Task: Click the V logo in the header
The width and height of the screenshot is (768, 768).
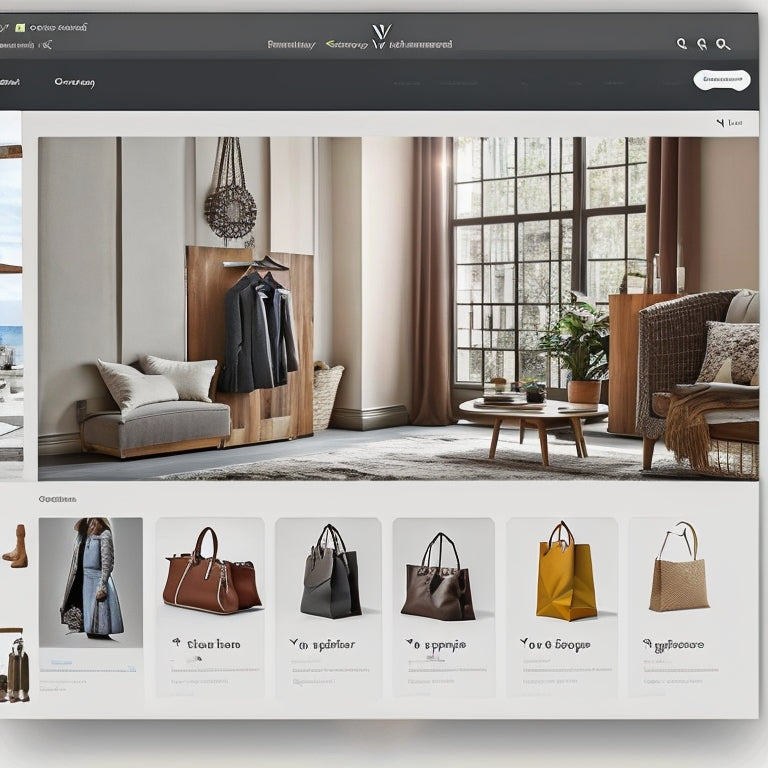Action: [380, 34]
